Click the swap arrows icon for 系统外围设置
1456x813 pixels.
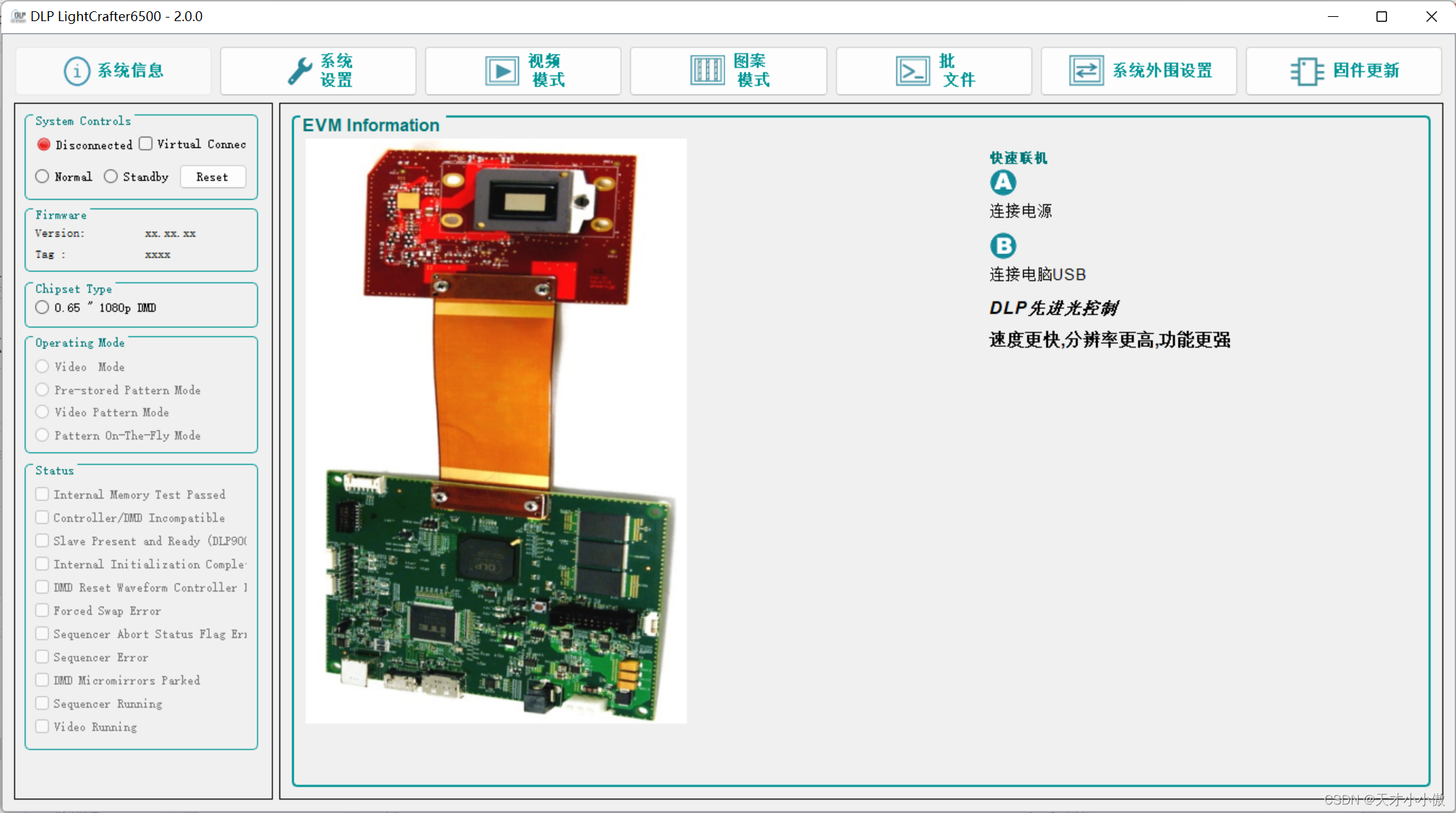coord(1086,70)
